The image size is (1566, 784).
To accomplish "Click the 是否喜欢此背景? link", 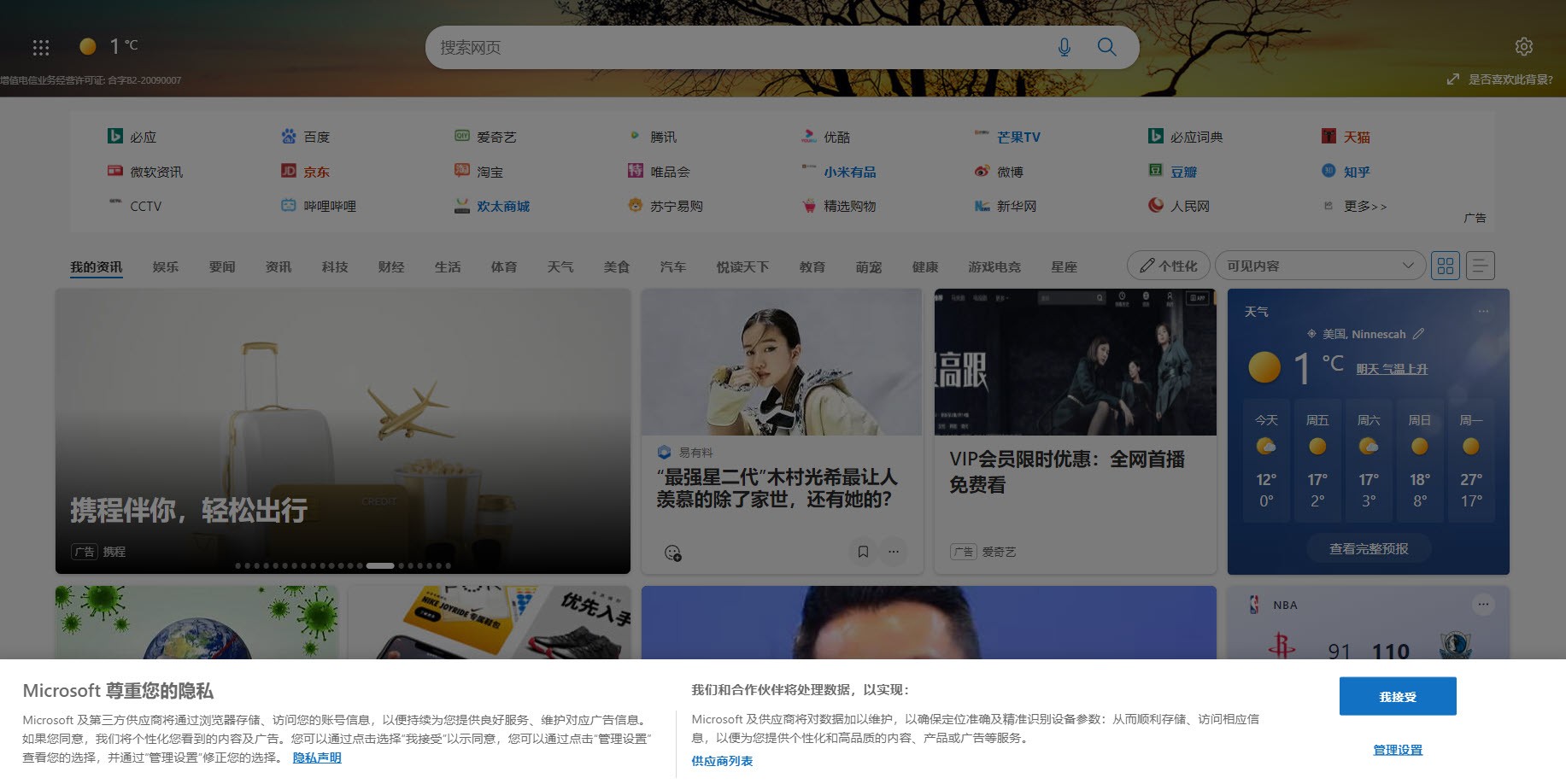I will point(1510,79).
